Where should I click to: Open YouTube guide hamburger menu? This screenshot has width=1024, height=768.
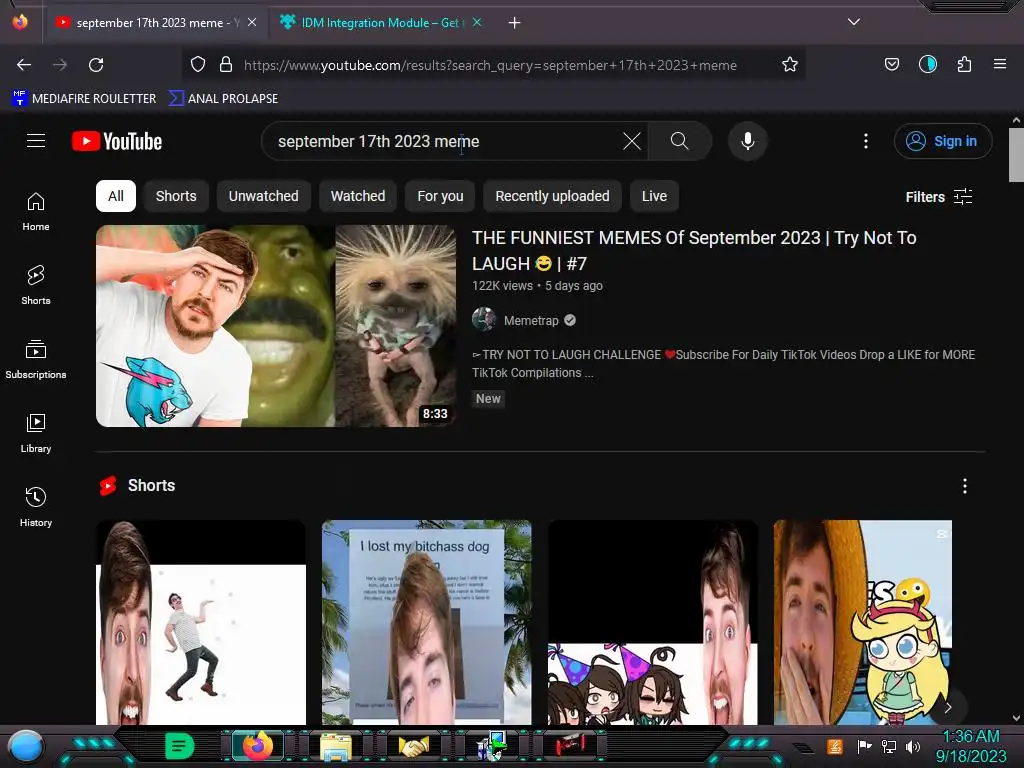(x=36, y=141)
